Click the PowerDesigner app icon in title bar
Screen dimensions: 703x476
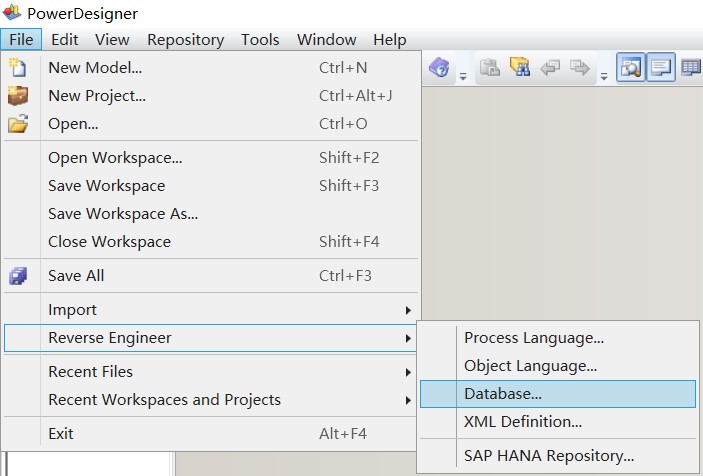coord(12,13)
